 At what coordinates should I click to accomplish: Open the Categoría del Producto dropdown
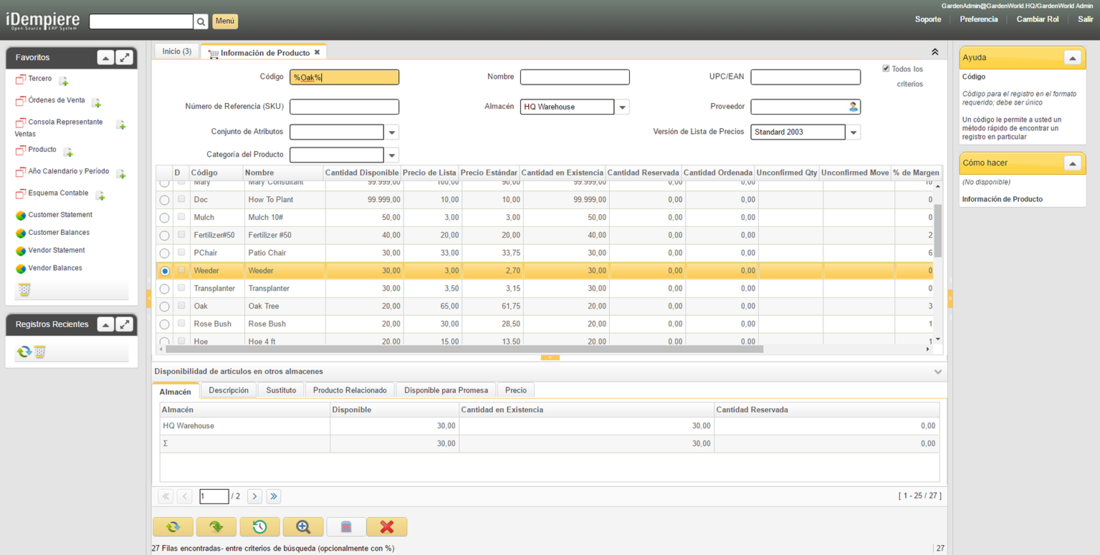pyautogui.click(x=392, y=155)
